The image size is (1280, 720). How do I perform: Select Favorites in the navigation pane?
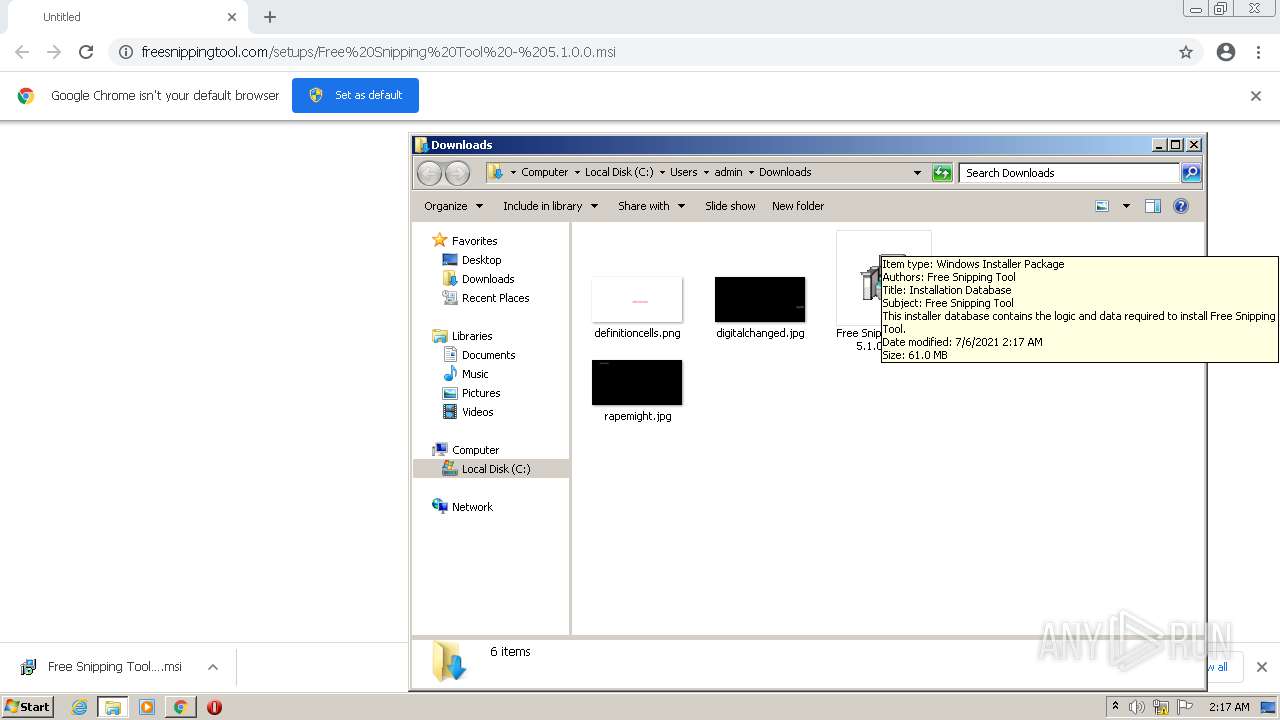click(474, 241)
